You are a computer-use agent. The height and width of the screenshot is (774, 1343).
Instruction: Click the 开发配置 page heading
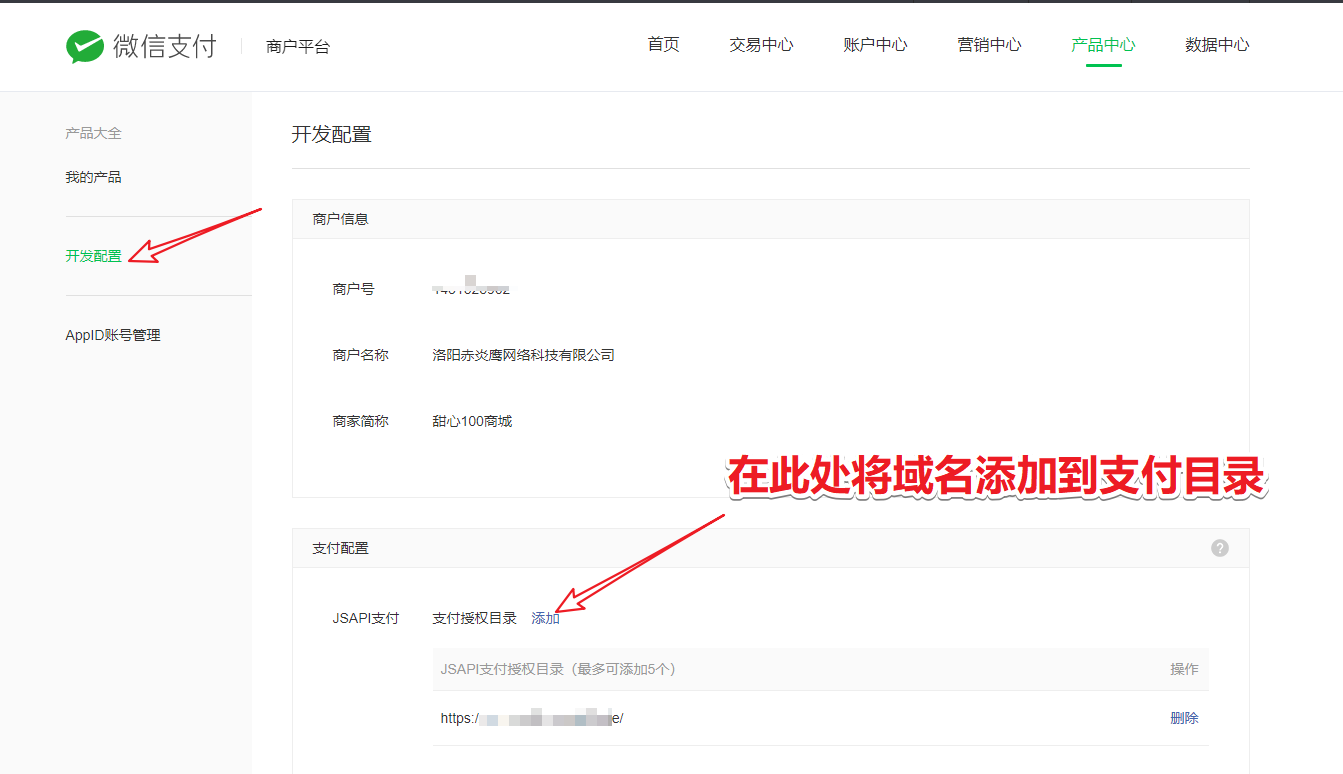click(x=332, y=134)
